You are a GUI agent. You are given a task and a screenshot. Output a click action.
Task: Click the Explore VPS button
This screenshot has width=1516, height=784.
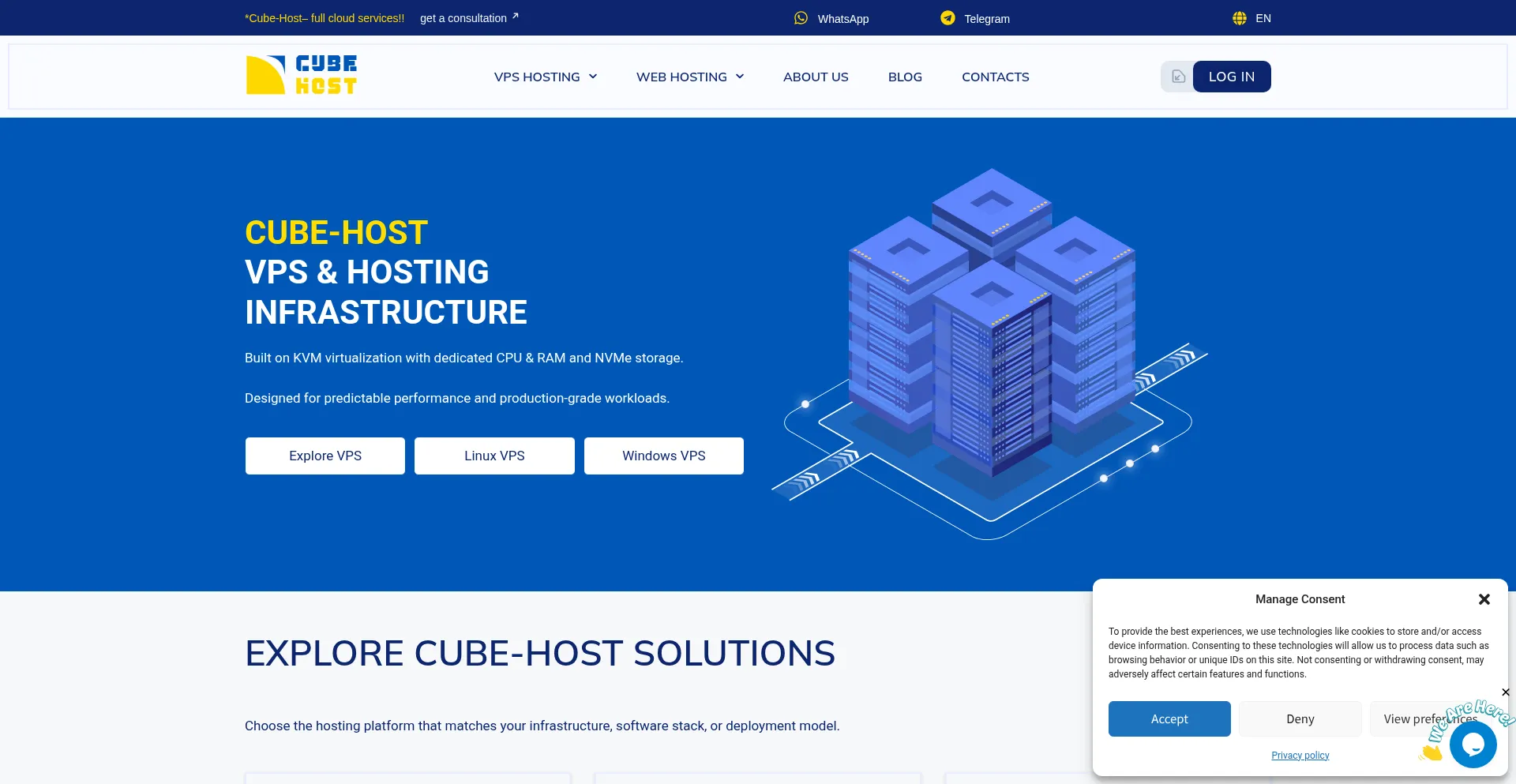[325, 456]
